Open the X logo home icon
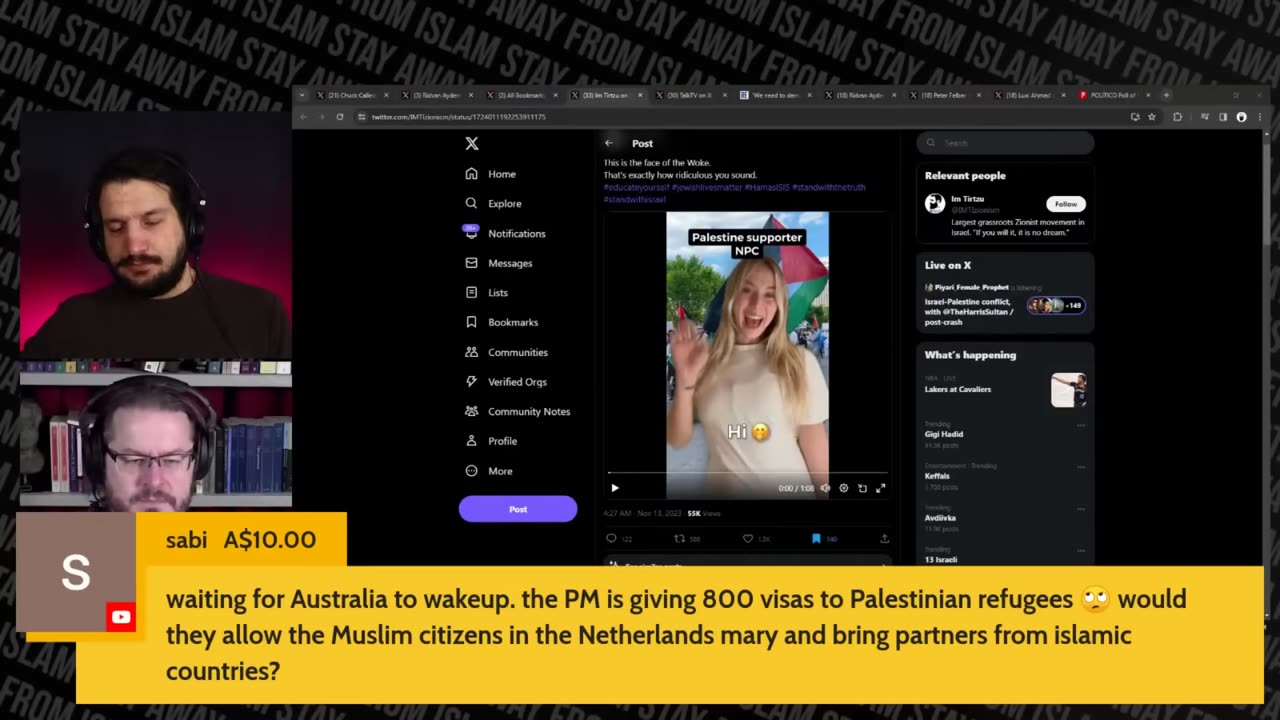Image resolution: width=1280 pixels, height=720 pixels. point(472,143)
